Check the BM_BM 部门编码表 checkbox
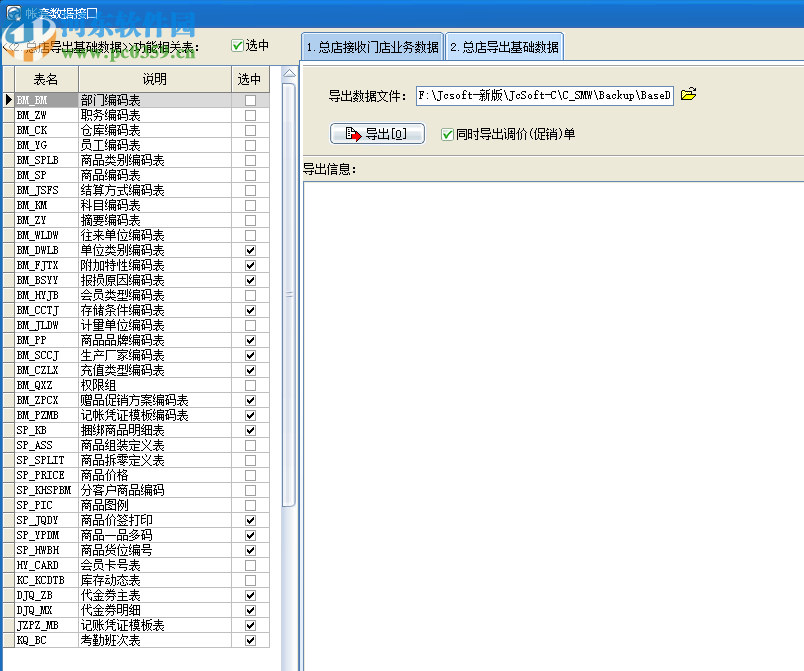 click(x=250, y=100)
